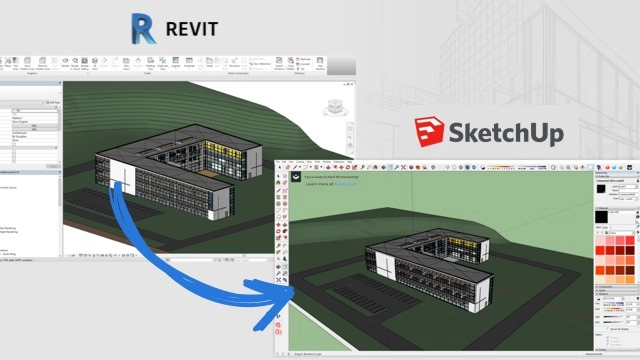640x360 pixels.
Task: Pick Zoom Extents tool in SketchUp top toolbar
Action: (x=404, y=167)
